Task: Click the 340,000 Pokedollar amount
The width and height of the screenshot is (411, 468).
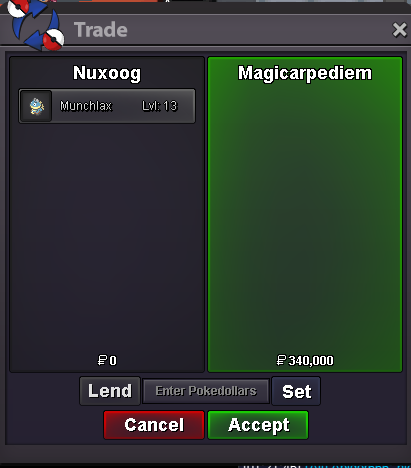Action: [311, 360]
